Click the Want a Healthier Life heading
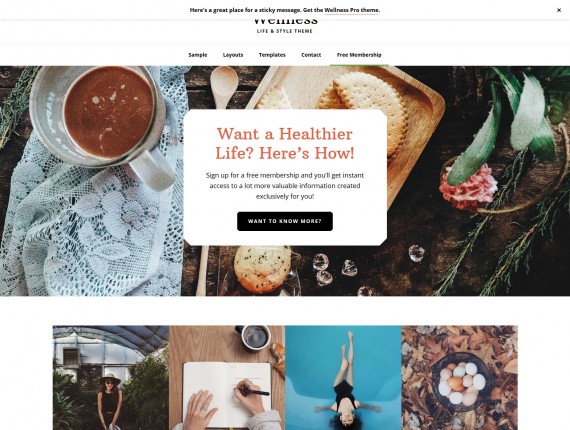Viewport: 570px width, 430px height. coord(285,144)
